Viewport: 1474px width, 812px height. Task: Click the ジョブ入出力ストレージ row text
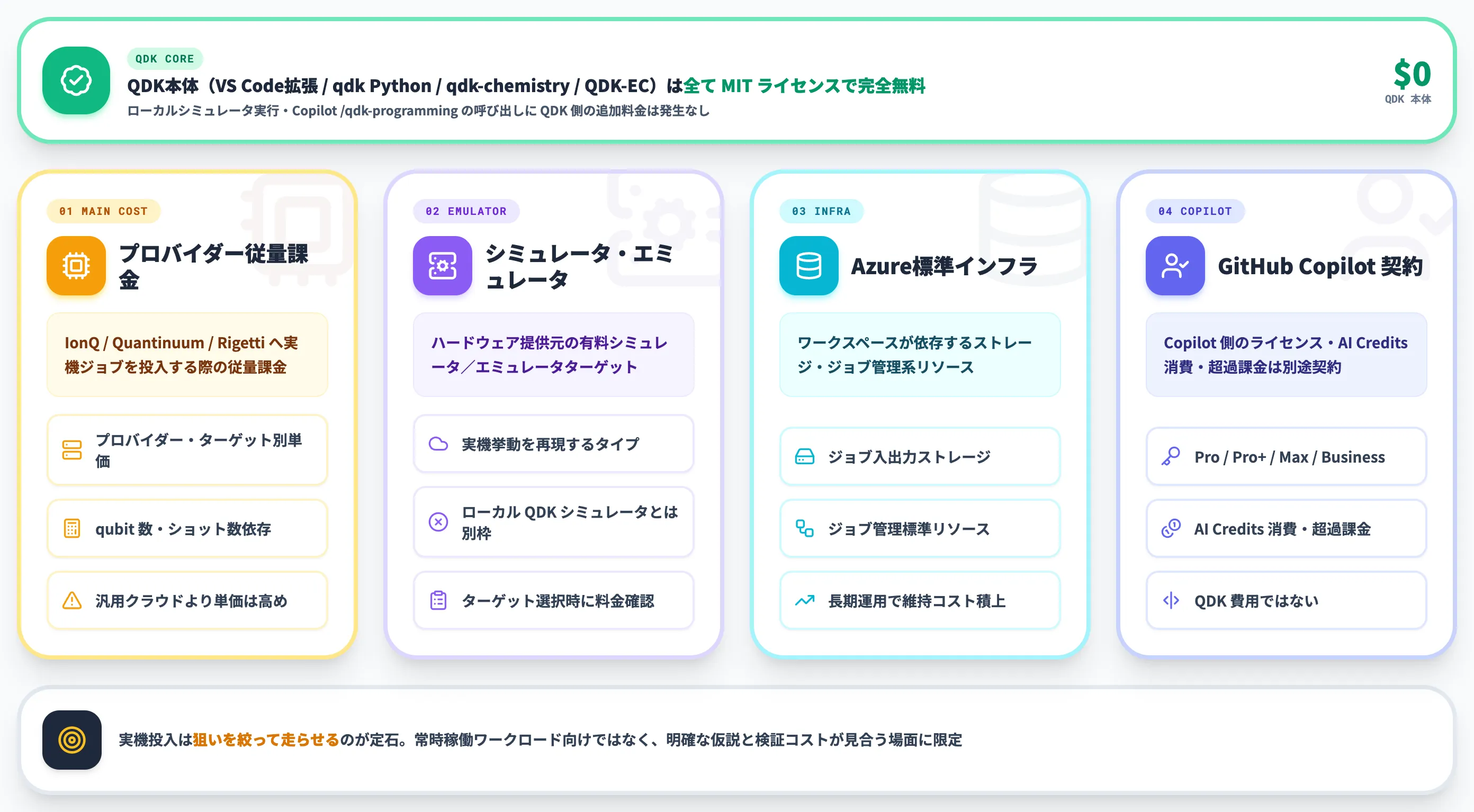coord(909,457)
